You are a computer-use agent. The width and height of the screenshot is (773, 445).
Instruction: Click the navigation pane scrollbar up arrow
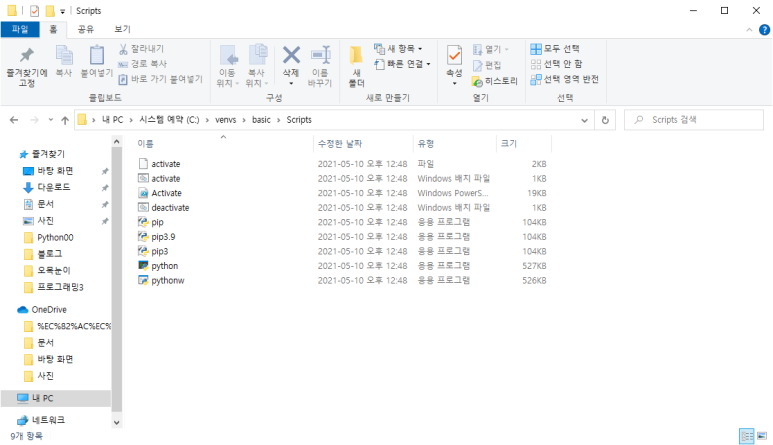coord(116,142)
